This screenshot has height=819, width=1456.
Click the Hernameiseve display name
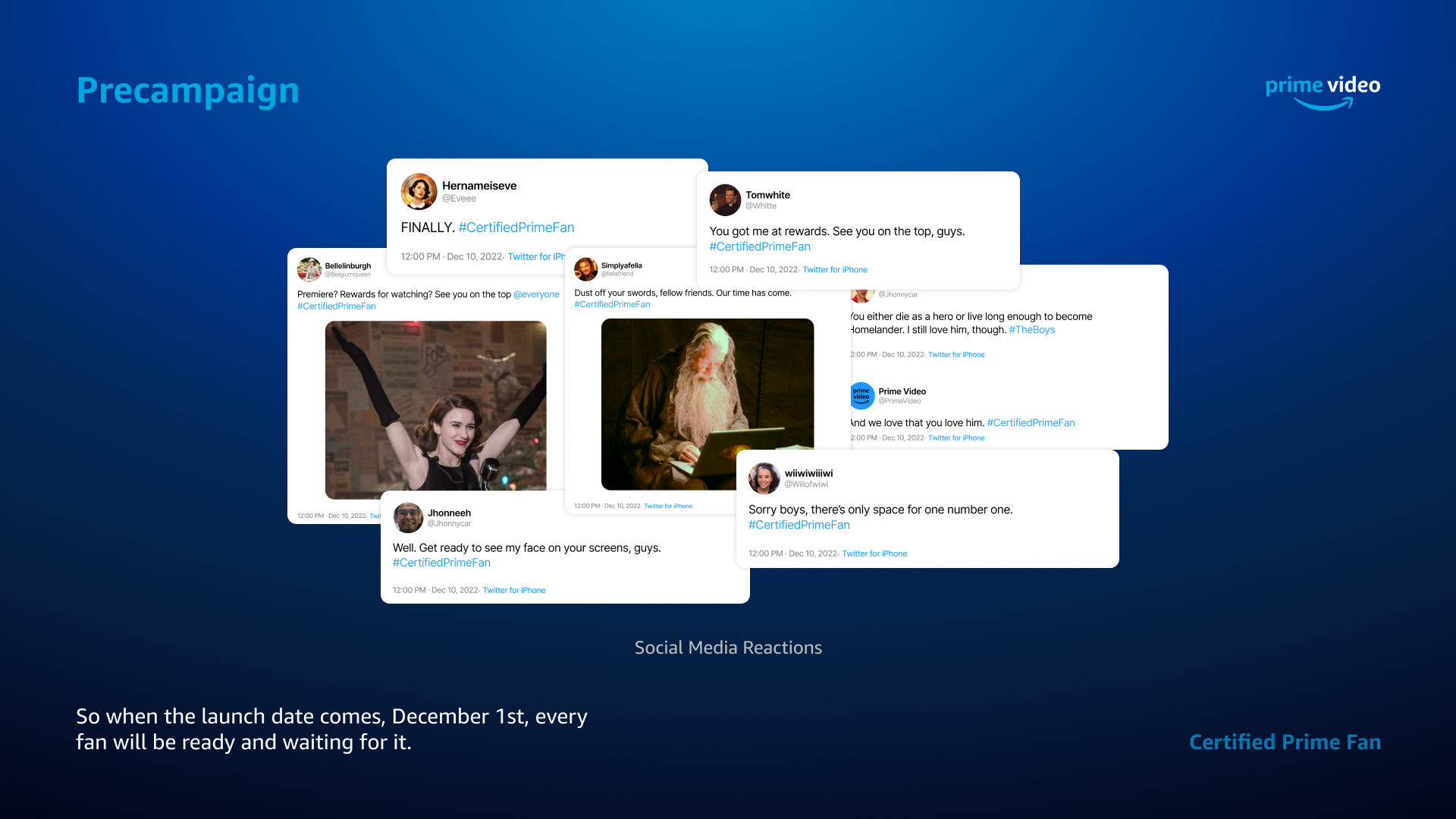pyautogui.click(x=479, y=186)
